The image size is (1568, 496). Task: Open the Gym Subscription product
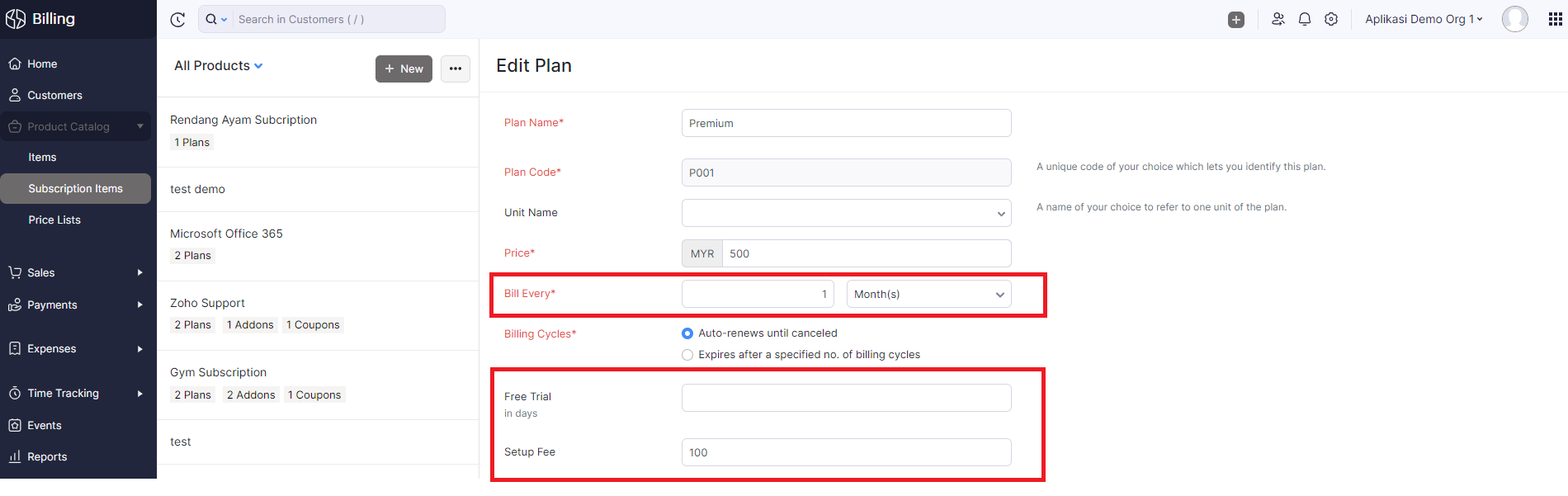pyautogui.click(x=219, y=373)
